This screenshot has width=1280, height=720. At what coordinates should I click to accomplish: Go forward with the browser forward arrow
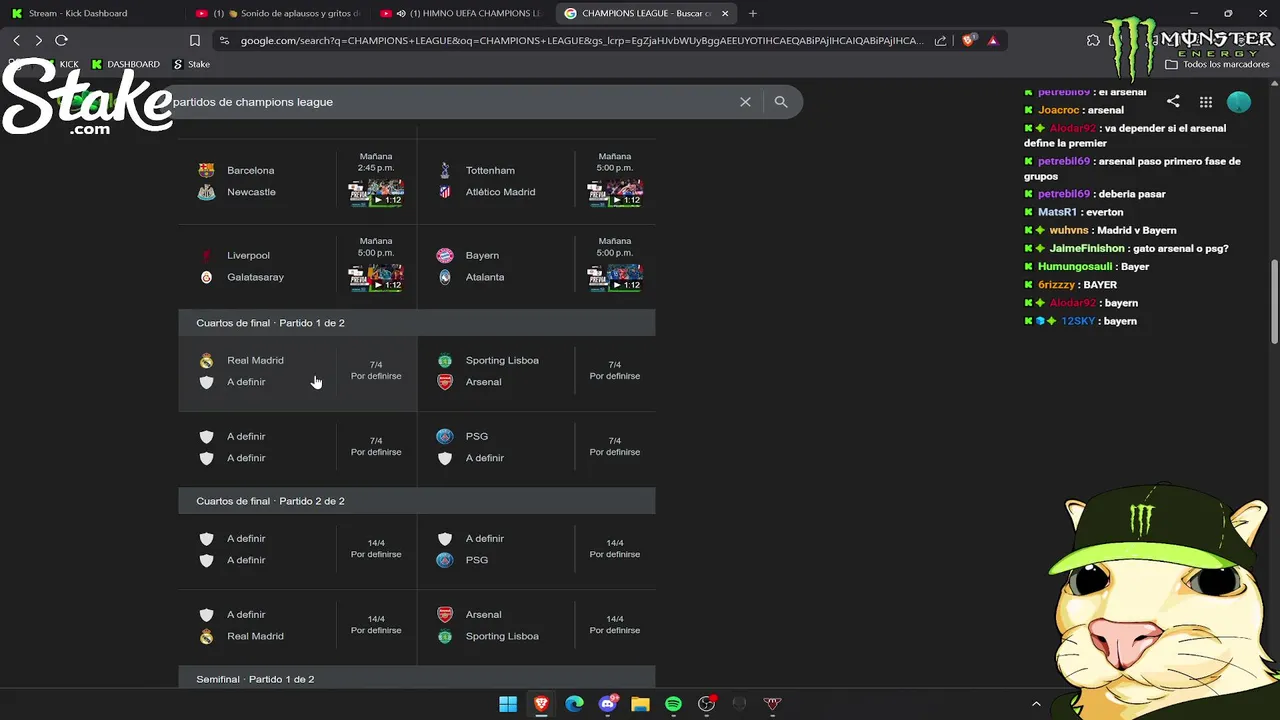pos(38,40)
